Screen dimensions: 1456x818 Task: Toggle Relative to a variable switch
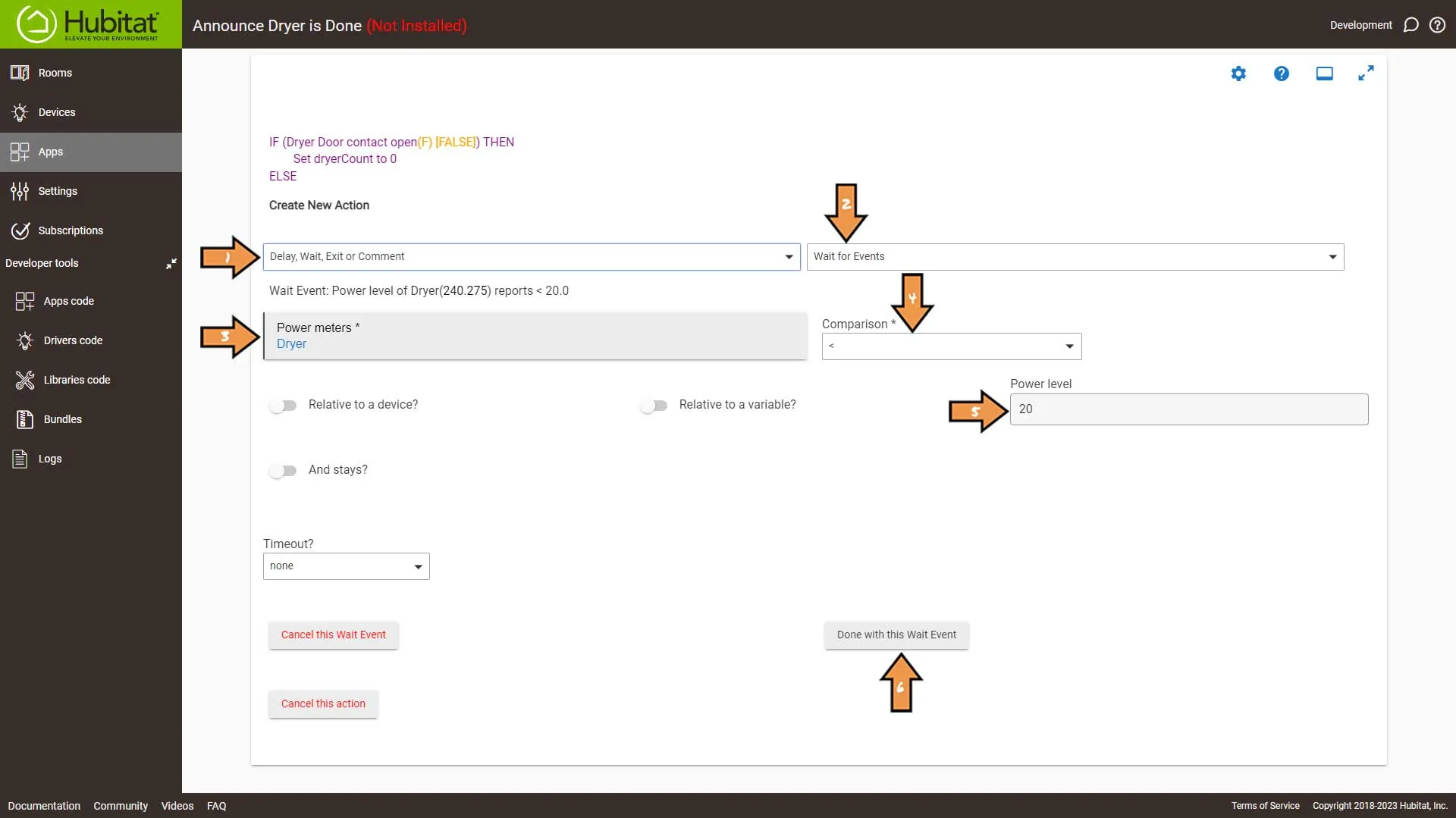(x=654, y=406)
